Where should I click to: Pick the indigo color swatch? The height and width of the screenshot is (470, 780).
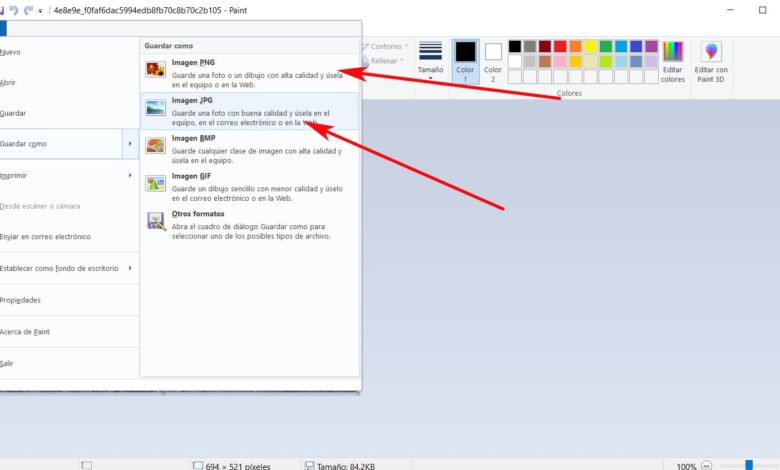pos(636,46)
